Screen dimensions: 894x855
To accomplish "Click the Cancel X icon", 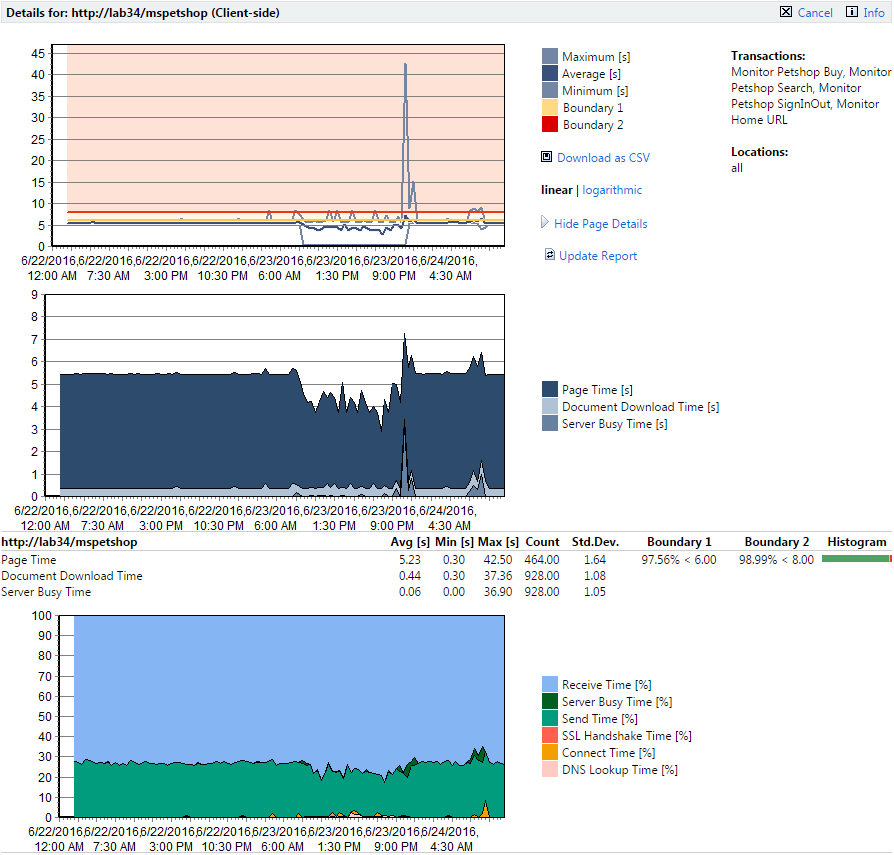I will pyautogui.click(x=786, y=12).
